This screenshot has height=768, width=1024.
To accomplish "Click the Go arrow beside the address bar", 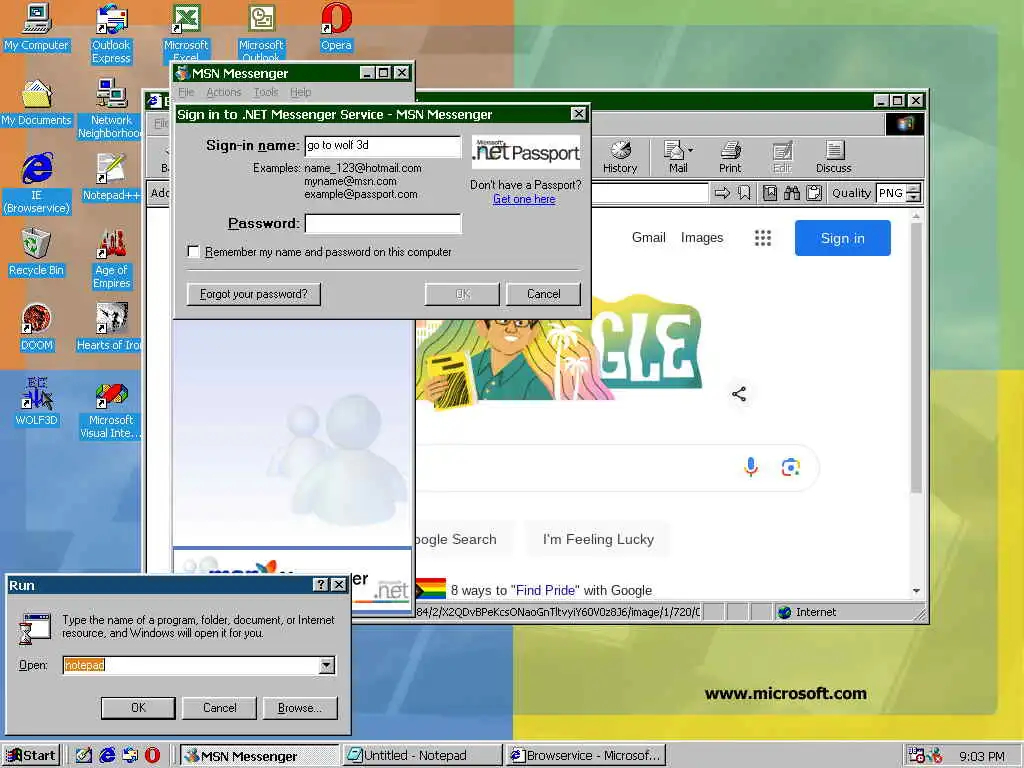I will click(x=722, y=193).
